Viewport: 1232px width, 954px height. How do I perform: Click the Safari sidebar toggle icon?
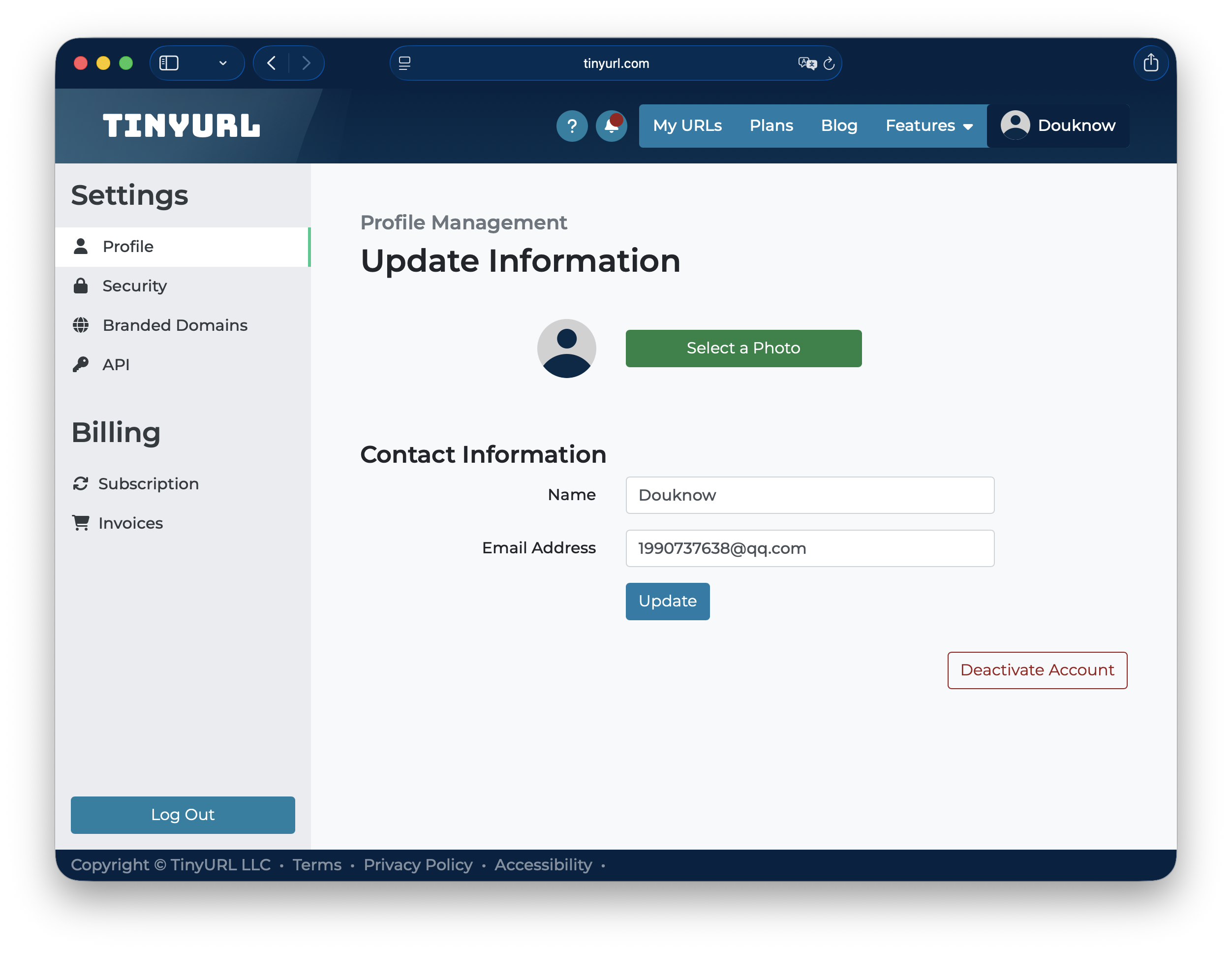[x=169, y=63]
